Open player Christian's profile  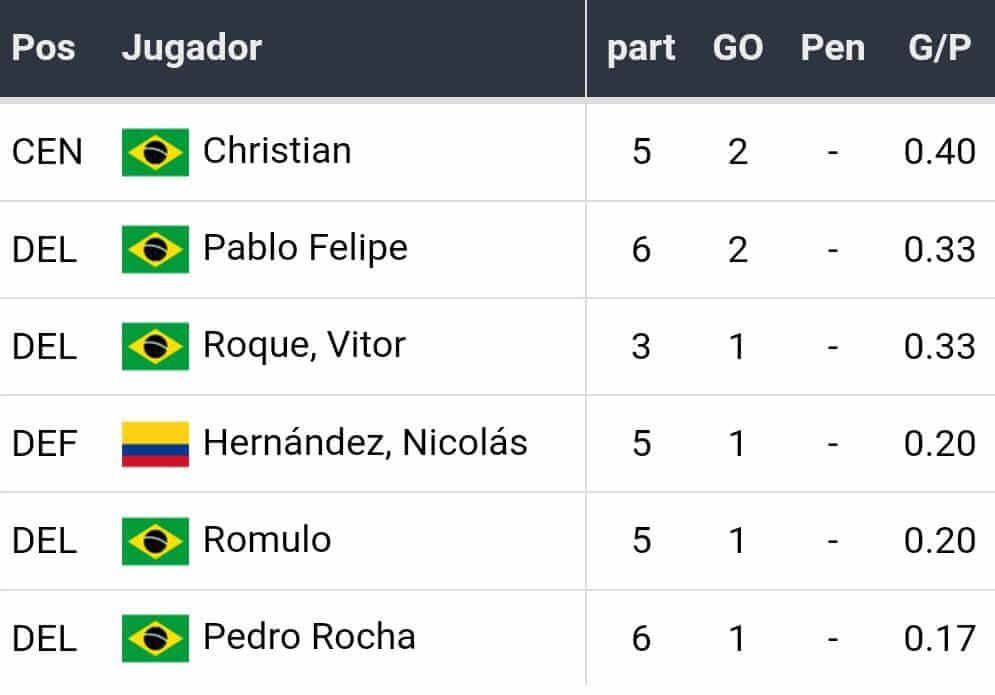[277, 151]
